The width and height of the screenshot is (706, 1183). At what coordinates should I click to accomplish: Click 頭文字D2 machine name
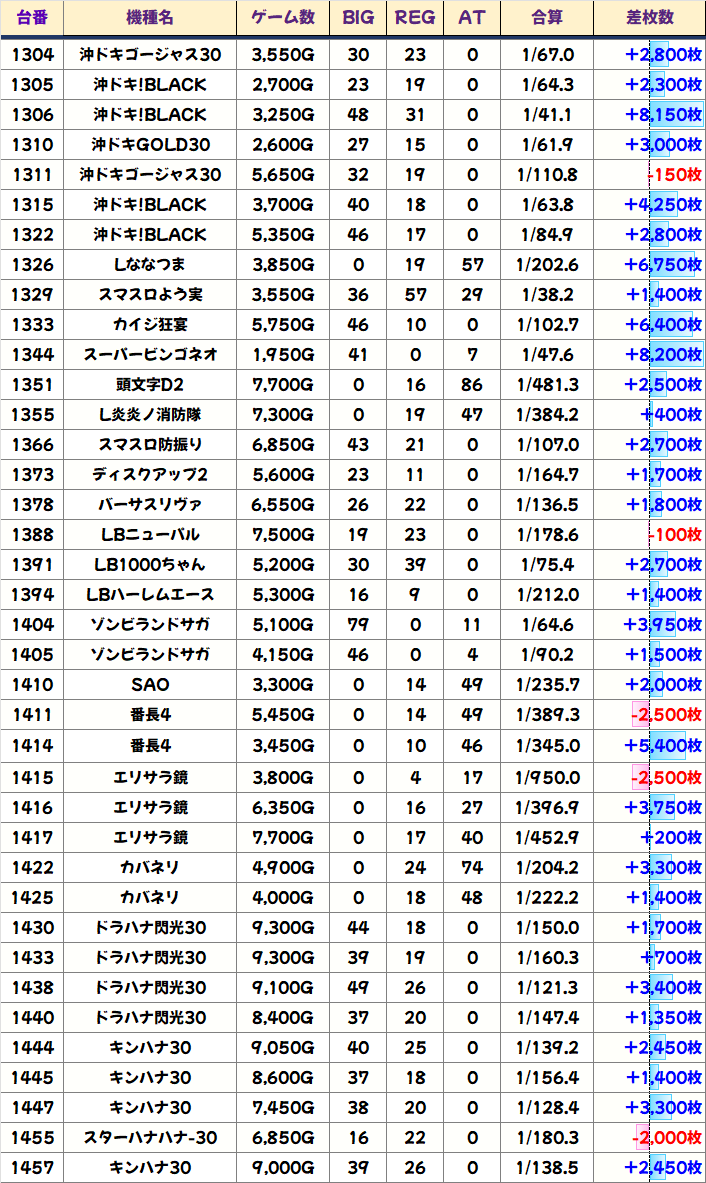(x=150, y=385)
